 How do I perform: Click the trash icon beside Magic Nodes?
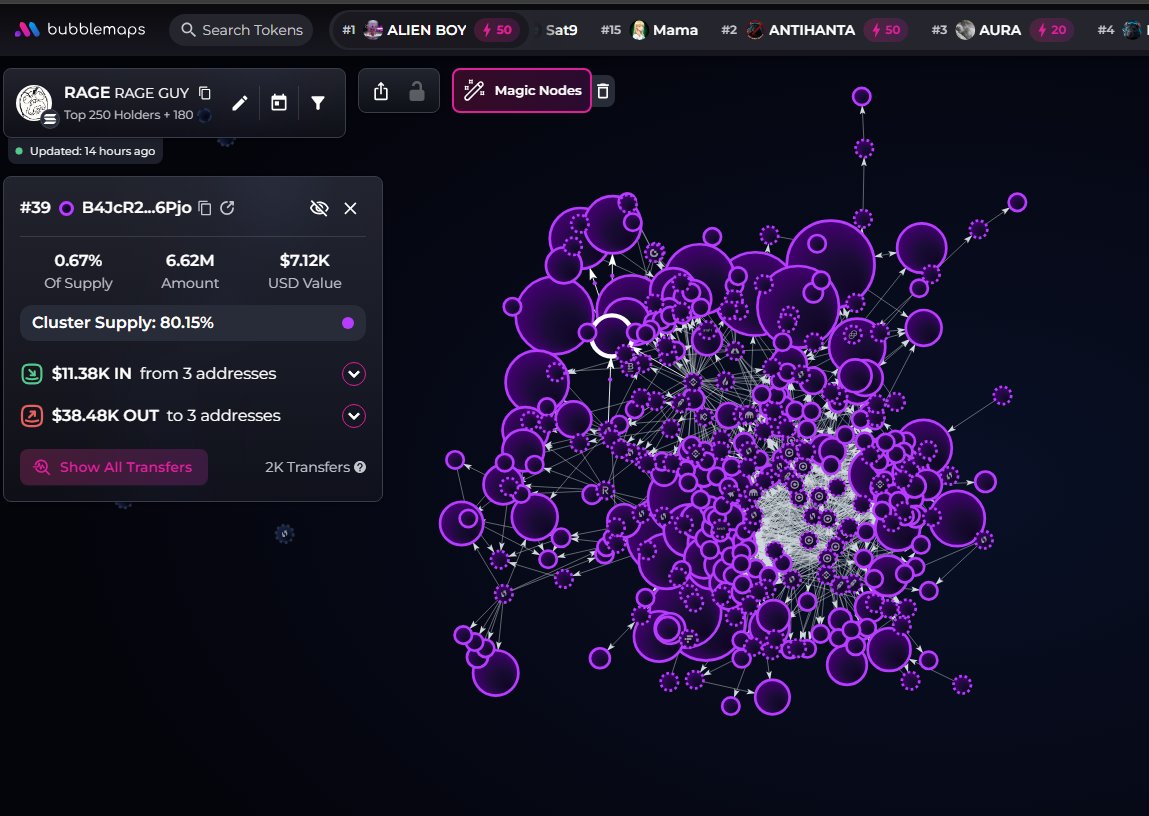603,91
